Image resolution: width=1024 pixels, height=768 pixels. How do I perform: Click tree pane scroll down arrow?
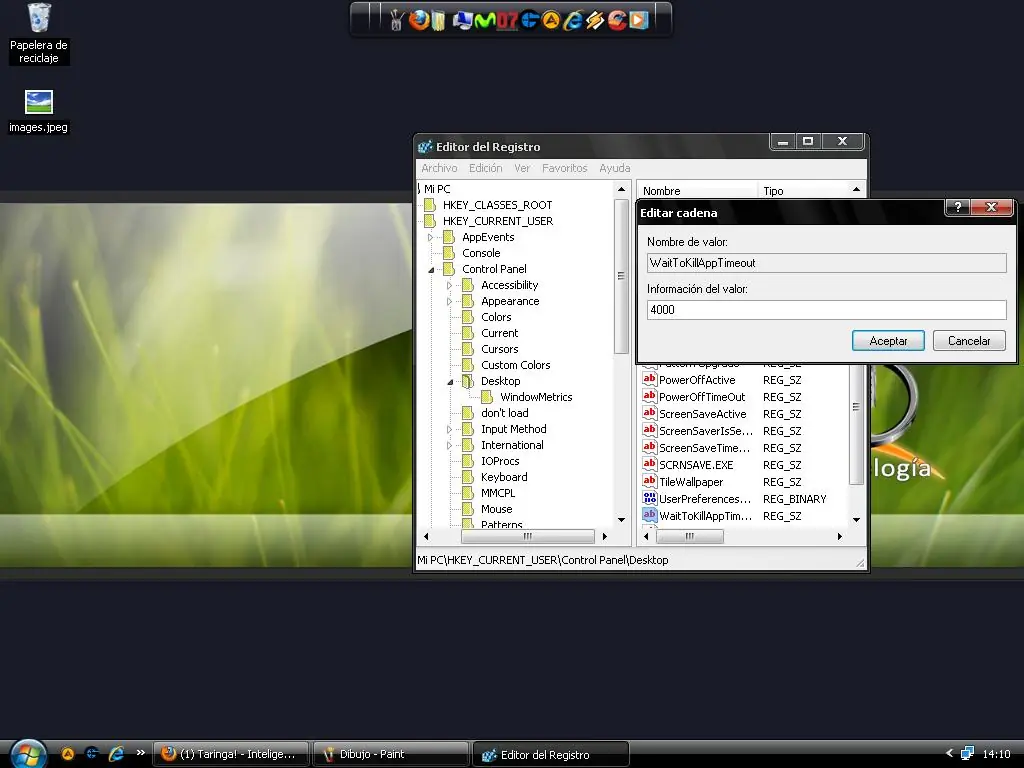(621, 520)
